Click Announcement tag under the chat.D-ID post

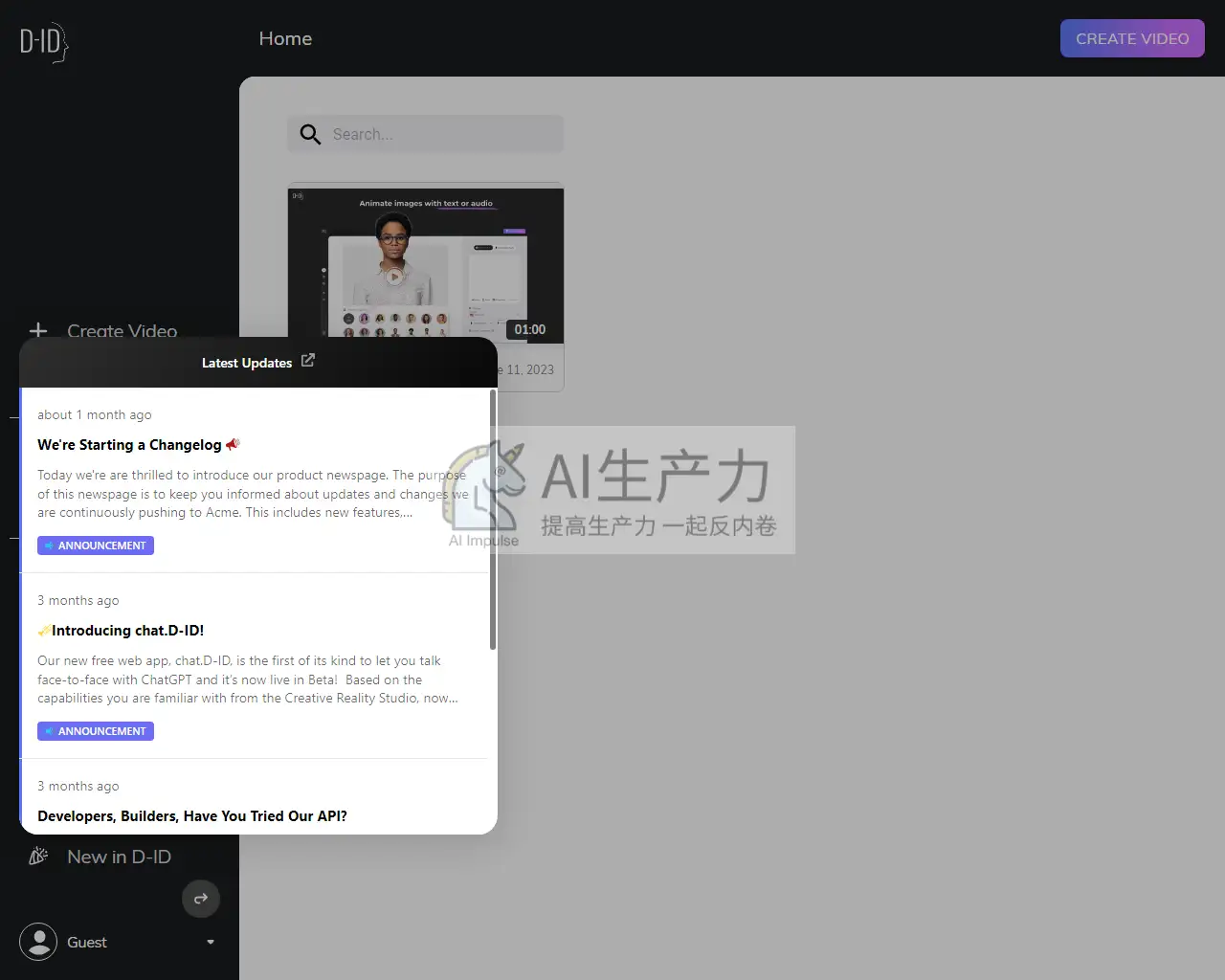[96, 731]
